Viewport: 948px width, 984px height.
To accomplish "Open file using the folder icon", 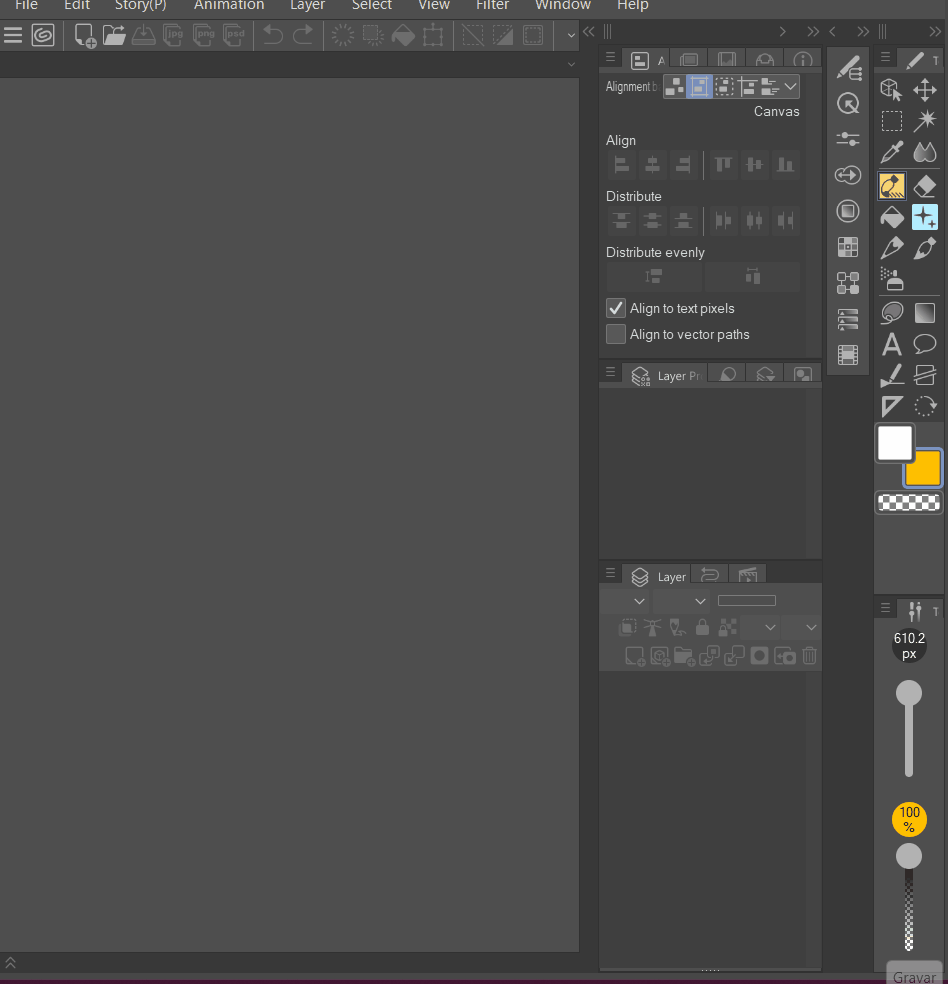I will (x=114, y=36).
